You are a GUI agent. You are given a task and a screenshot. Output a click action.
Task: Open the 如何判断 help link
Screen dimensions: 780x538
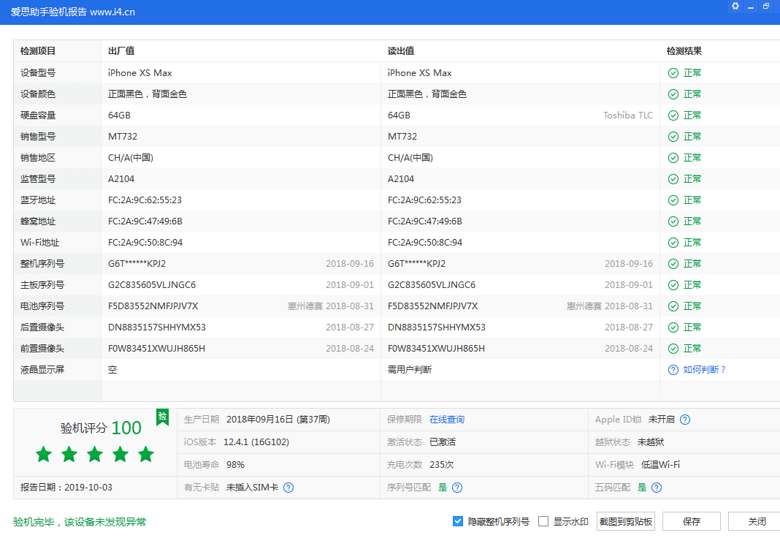point(704,369)
